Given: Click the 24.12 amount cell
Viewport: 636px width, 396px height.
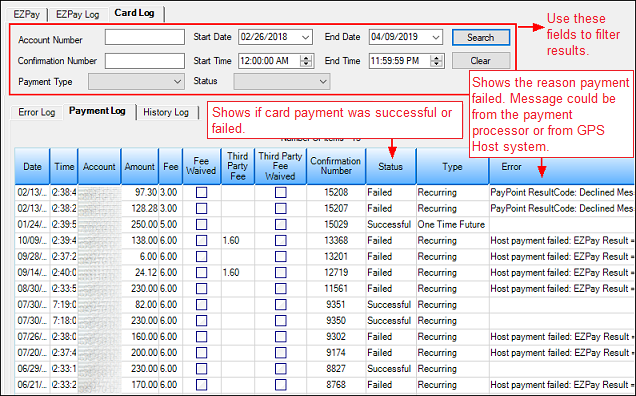Looking at the screenshot, I should click(x=140, y=273).
